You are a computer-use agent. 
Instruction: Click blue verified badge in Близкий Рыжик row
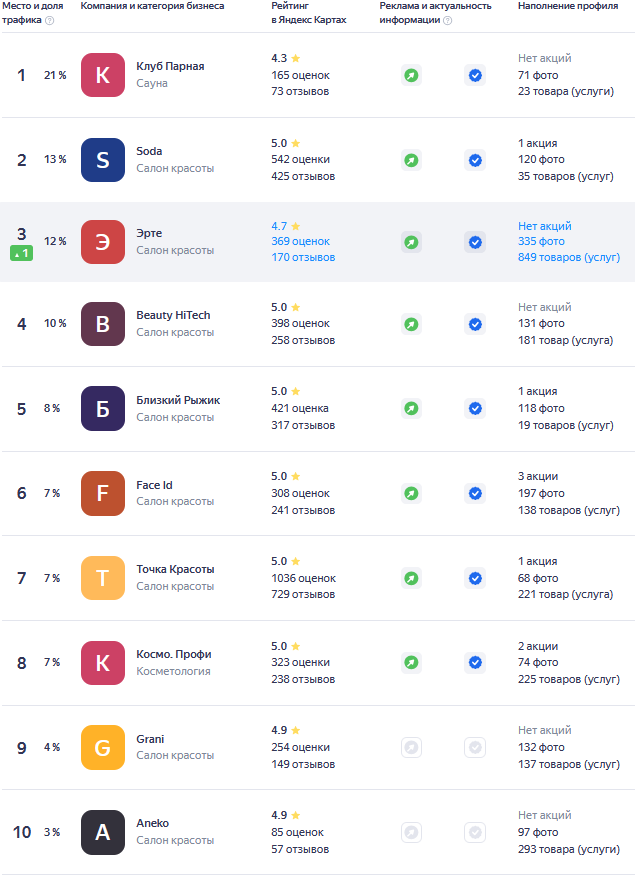click(x=475, y=408)
